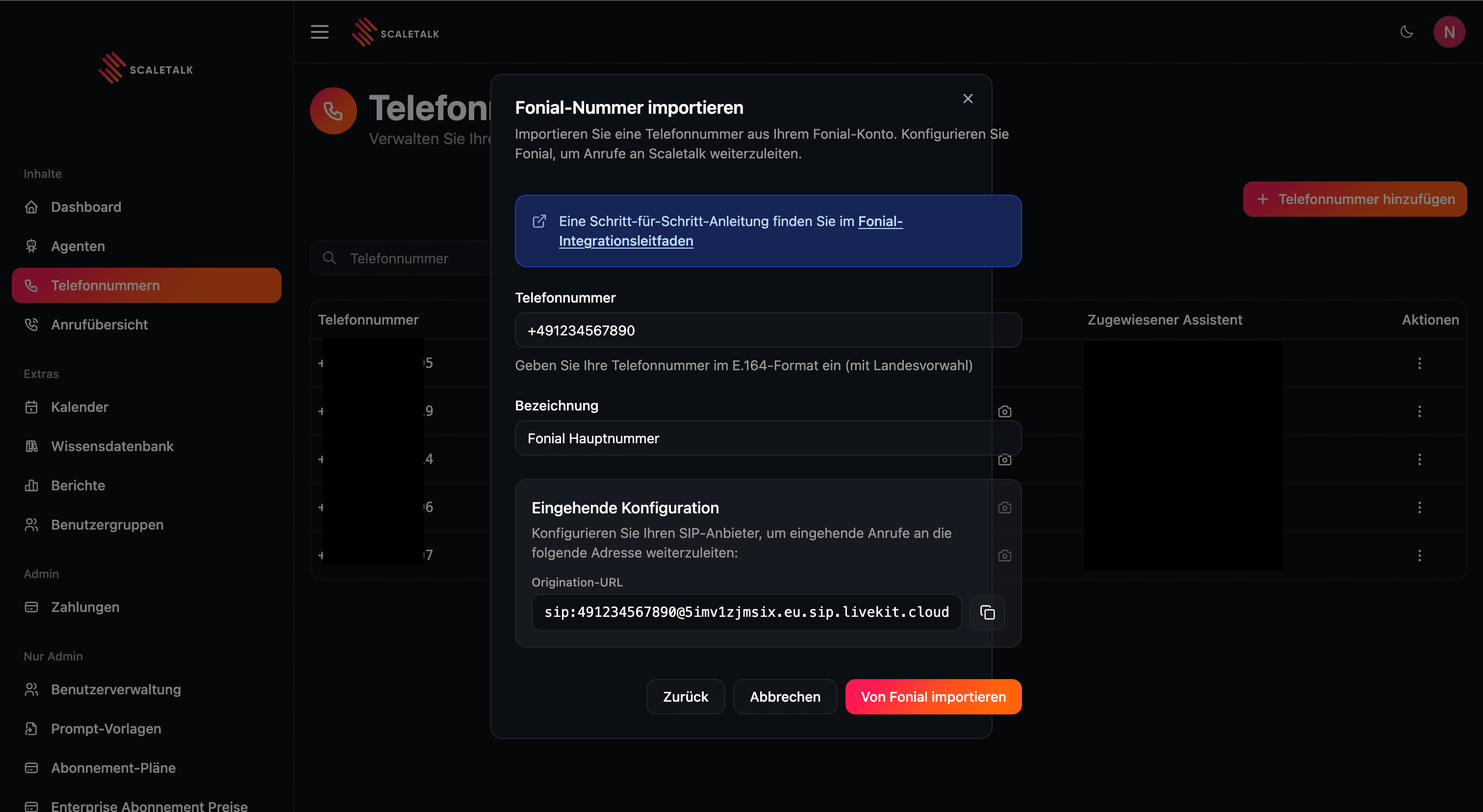Image resolution: width=1483 pixels, height=812 pixels.
Task: Click the external link icon in the info box
Action: point(539,222)
